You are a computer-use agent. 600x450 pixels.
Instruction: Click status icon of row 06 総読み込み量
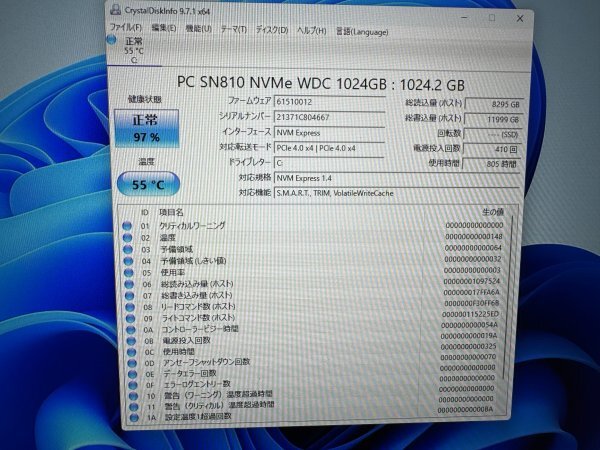(x=129, y=284)
